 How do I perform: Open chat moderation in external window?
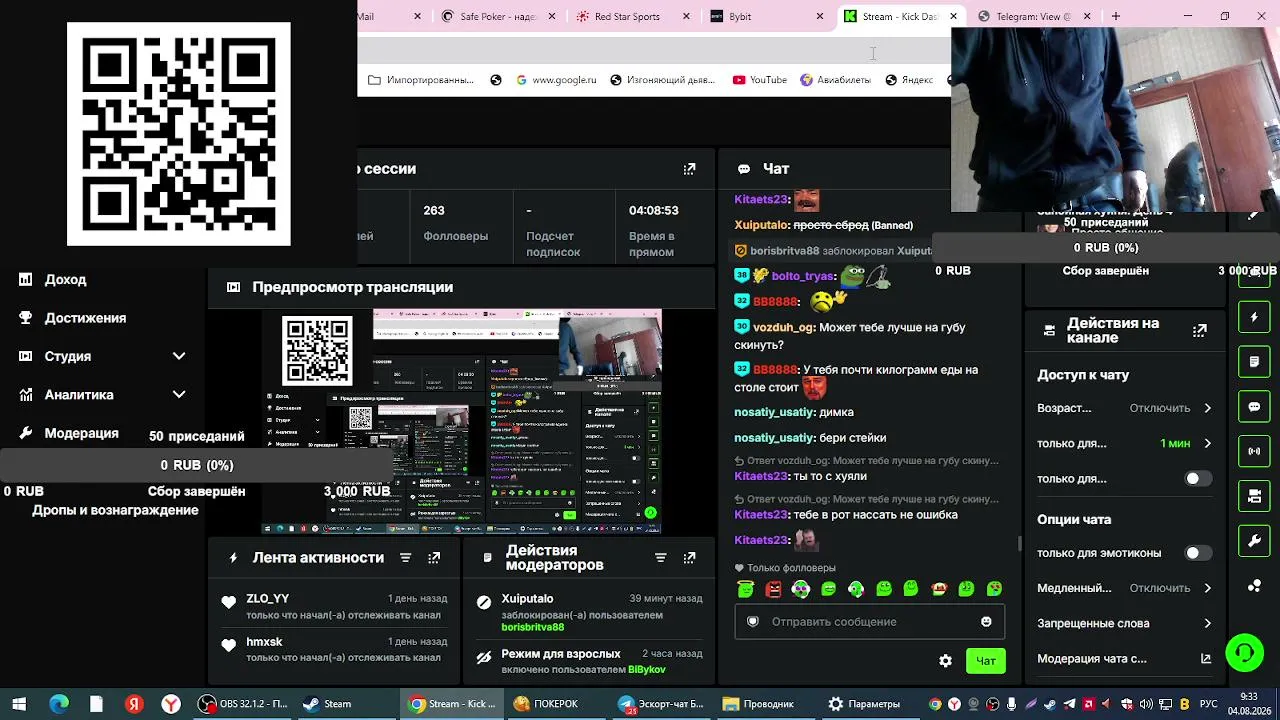point(1206,659)
